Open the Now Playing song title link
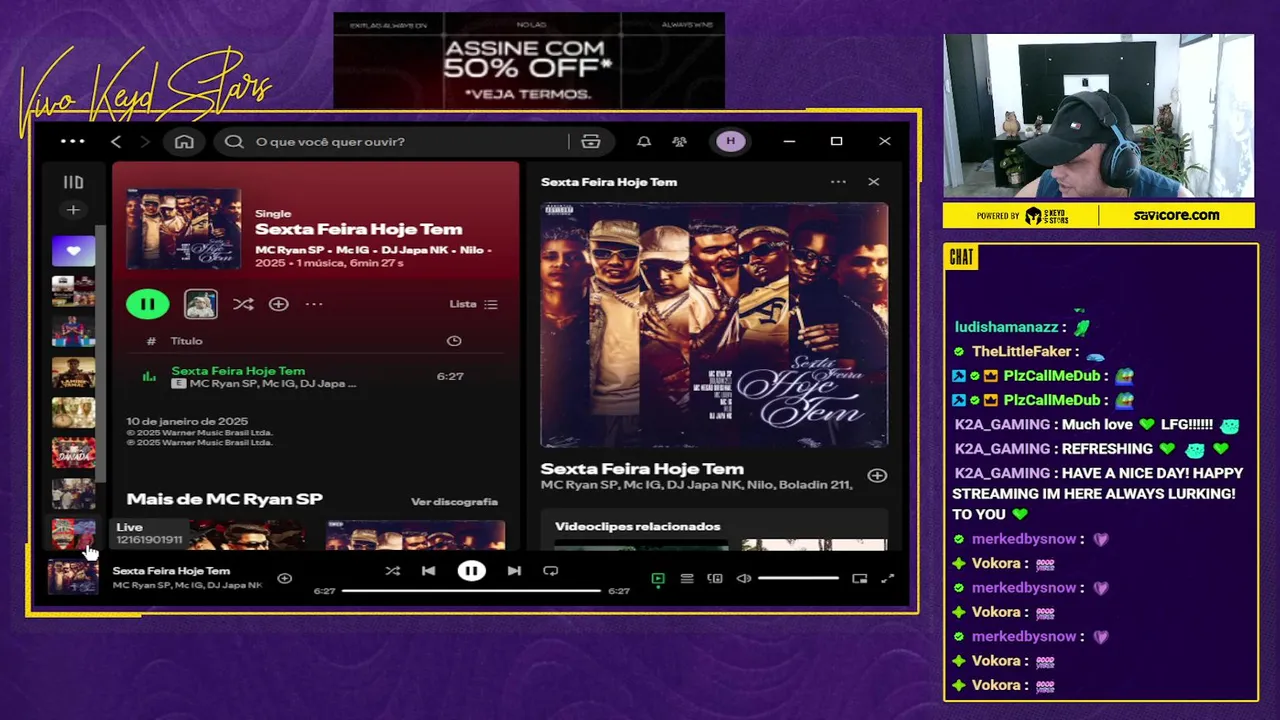Screen dimensions: 1280x720 click(x=642, y=468)
